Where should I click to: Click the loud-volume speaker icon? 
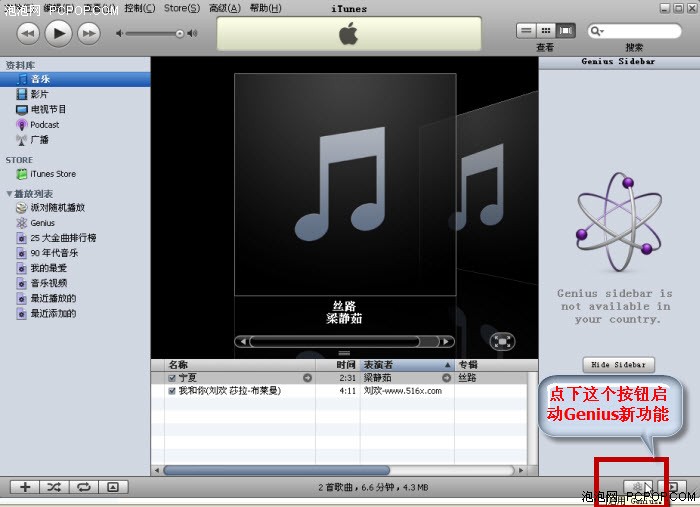(x=193, y=33)
